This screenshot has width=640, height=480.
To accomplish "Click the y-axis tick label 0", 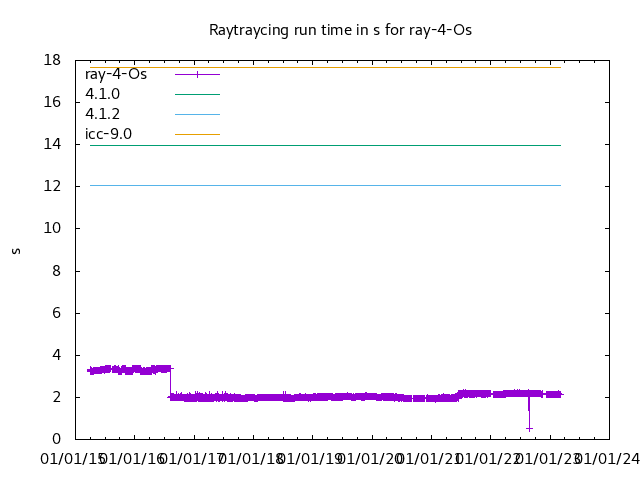I will (x=58, y=439).
